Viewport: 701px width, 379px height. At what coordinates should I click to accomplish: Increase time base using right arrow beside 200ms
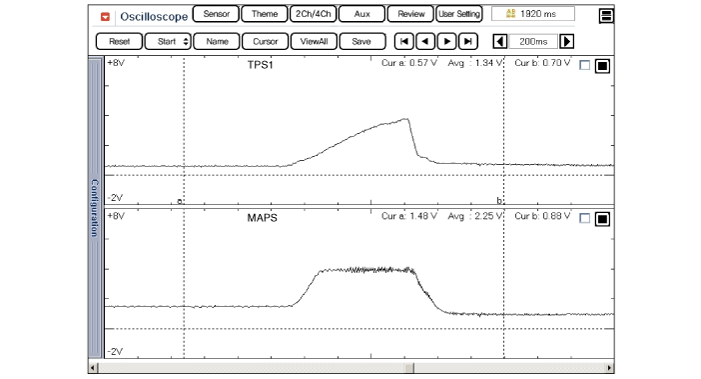(566, 42)
